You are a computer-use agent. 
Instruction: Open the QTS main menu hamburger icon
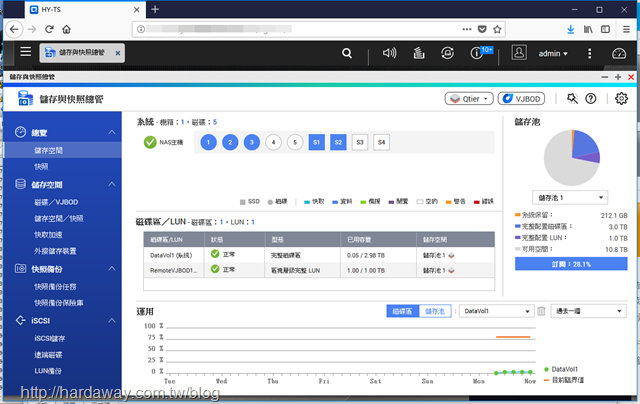[26, 52]
